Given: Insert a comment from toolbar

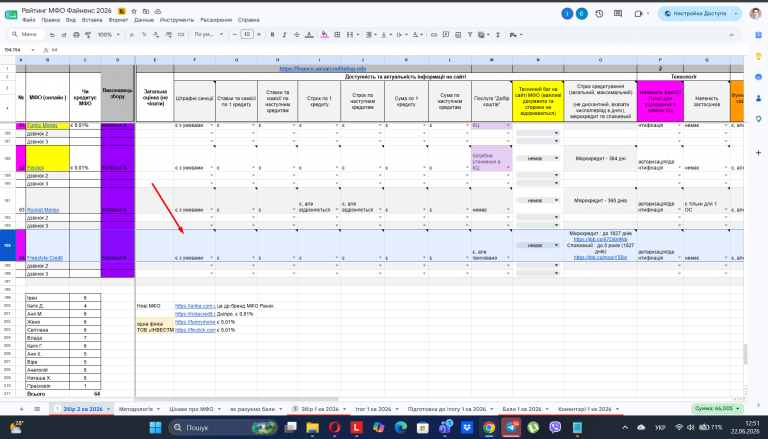Looking at the screenshot, I should (x=446, y=35).
